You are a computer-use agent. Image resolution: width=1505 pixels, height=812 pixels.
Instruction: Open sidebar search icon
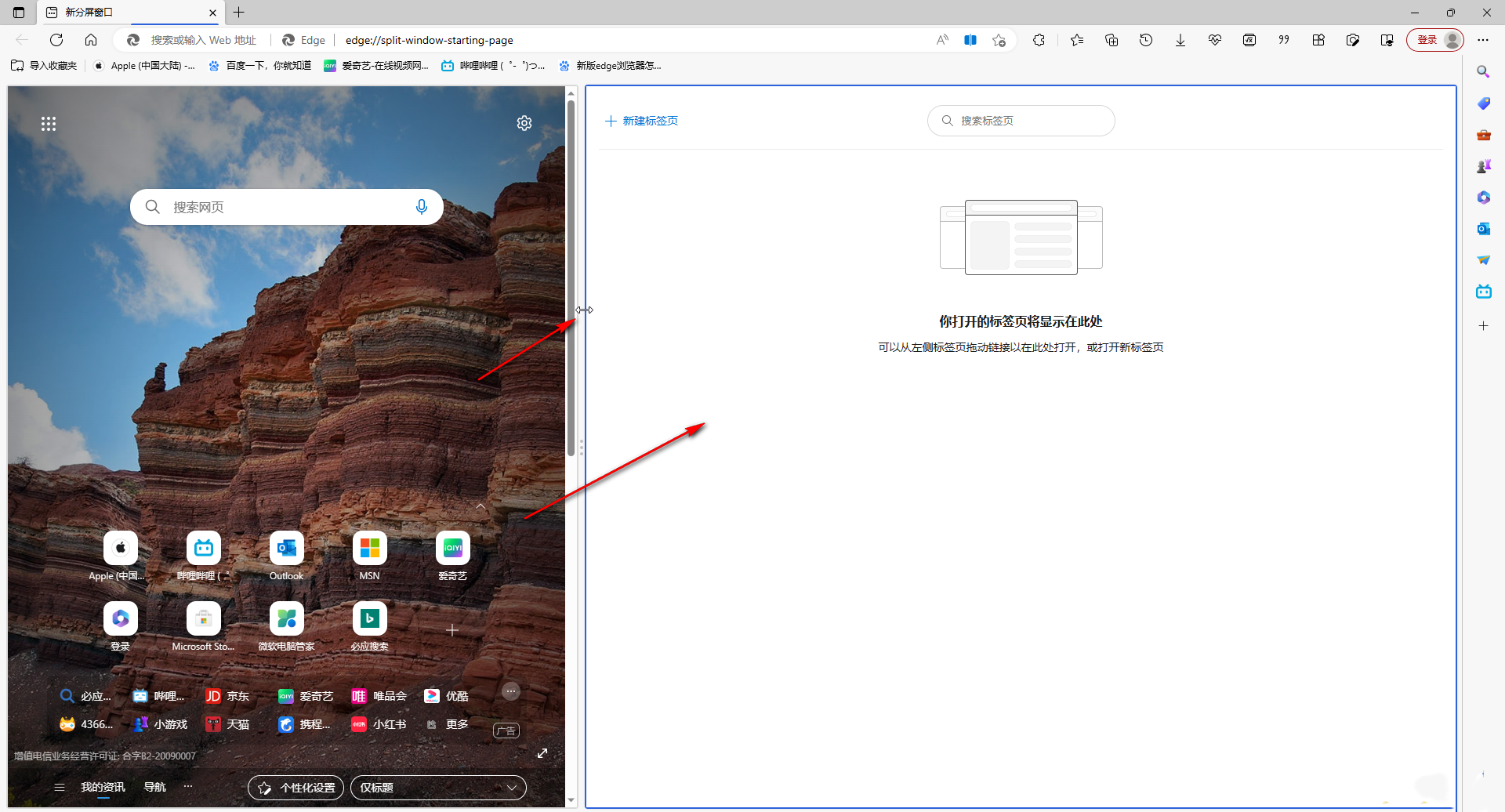tap(1483, 72)
